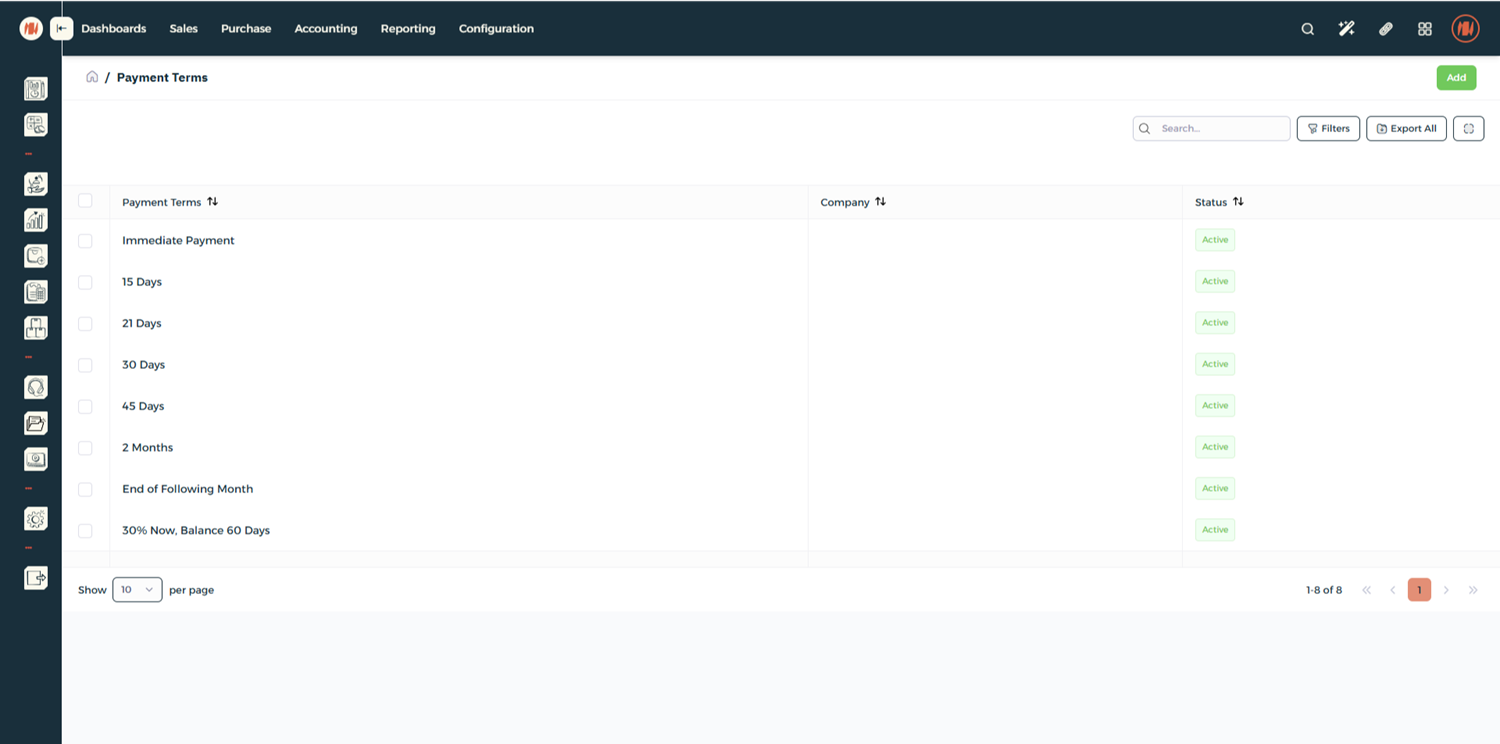
Task: Open the link/attachment icon in header
Action: [1385, 29]
